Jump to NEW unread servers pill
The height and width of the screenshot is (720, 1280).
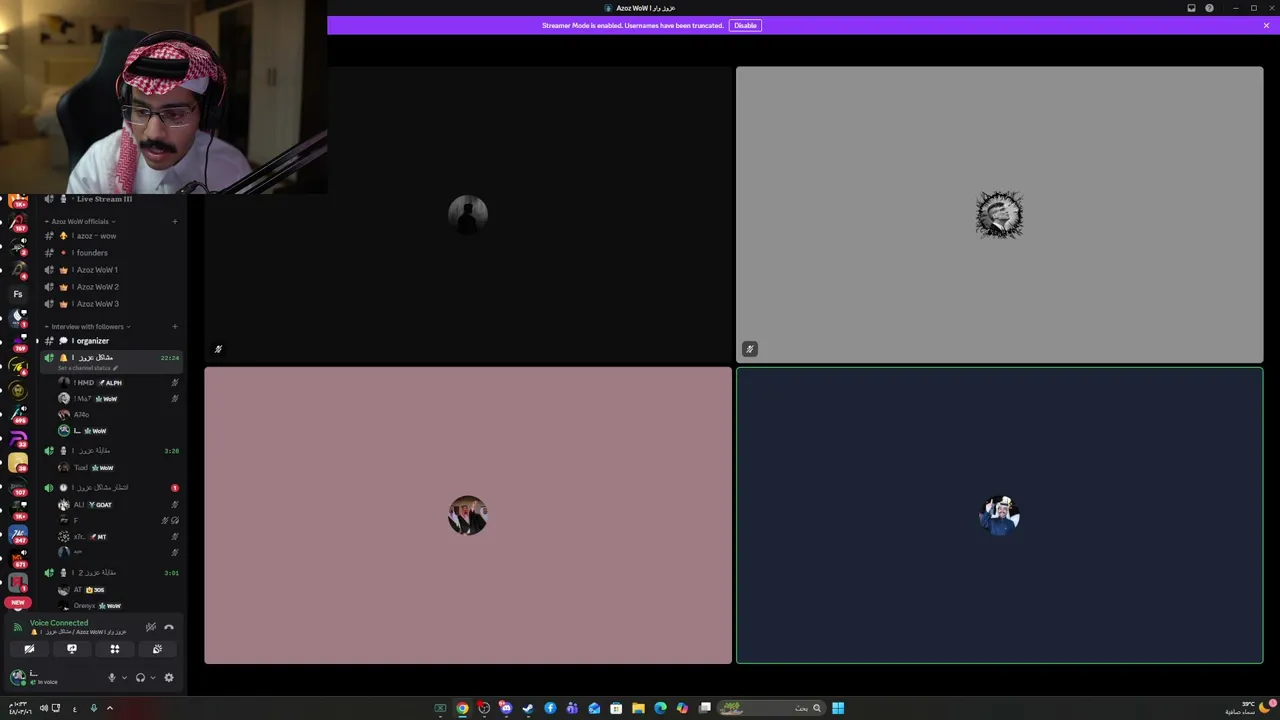(17, 603)
